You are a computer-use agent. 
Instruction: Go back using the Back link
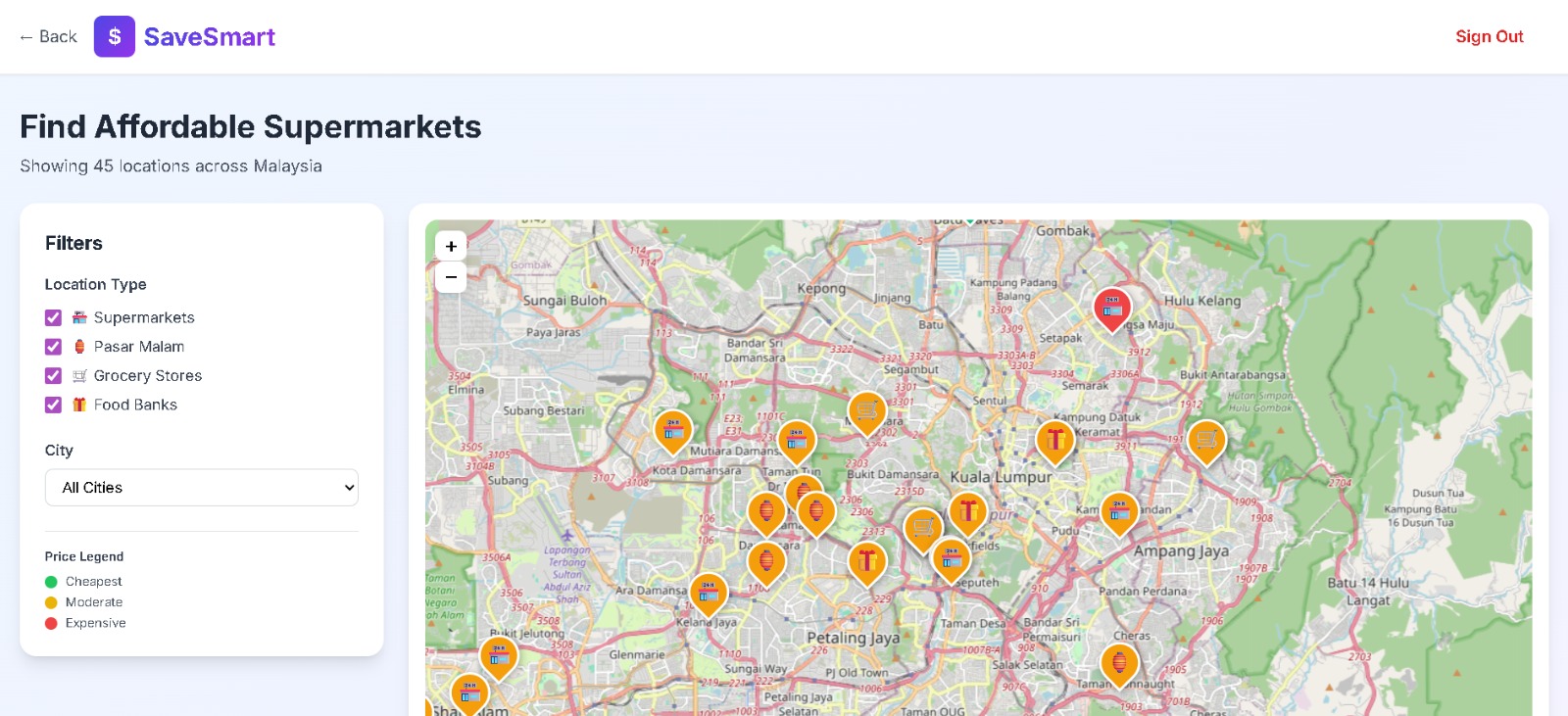point(48,36)
